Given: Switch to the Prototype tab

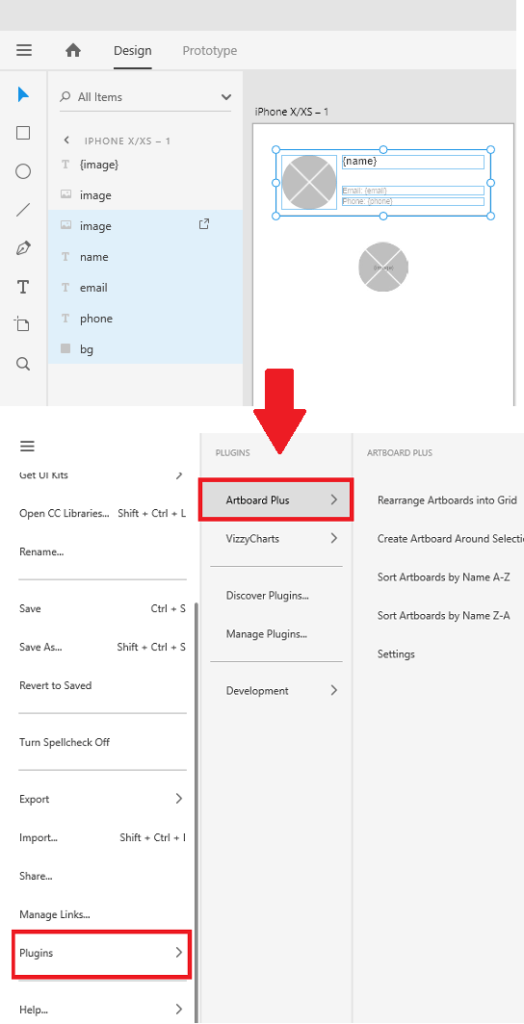Looking at the screenshot, I should (x=210, y=50).
